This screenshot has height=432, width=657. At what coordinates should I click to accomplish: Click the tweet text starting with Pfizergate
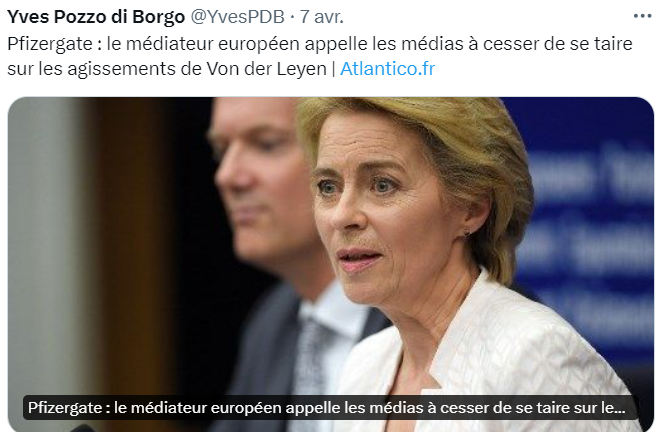pyautogui.click(x=320, y=56)
